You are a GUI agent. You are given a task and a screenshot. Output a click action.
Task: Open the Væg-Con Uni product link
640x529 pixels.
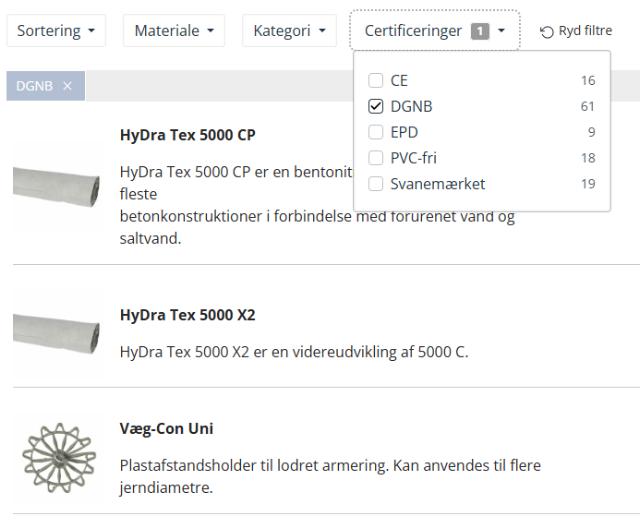click(x=166, y=429)
